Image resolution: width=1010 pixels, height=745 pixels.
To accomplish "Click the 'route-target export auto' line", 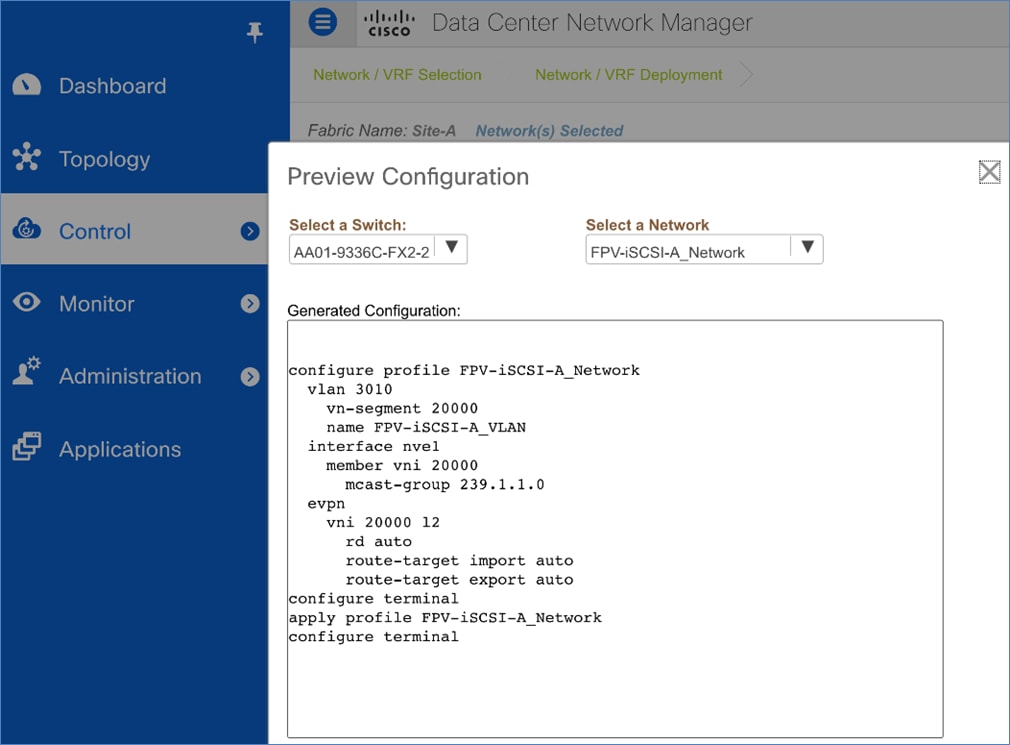I will point(459,580).
